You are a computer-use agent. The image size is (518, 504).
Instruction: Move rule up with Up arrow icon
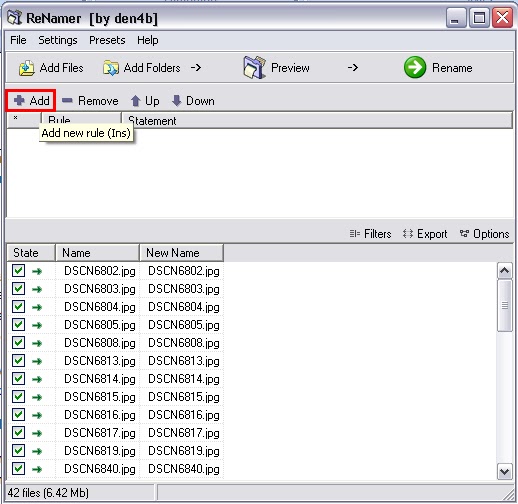coord(135,101)
